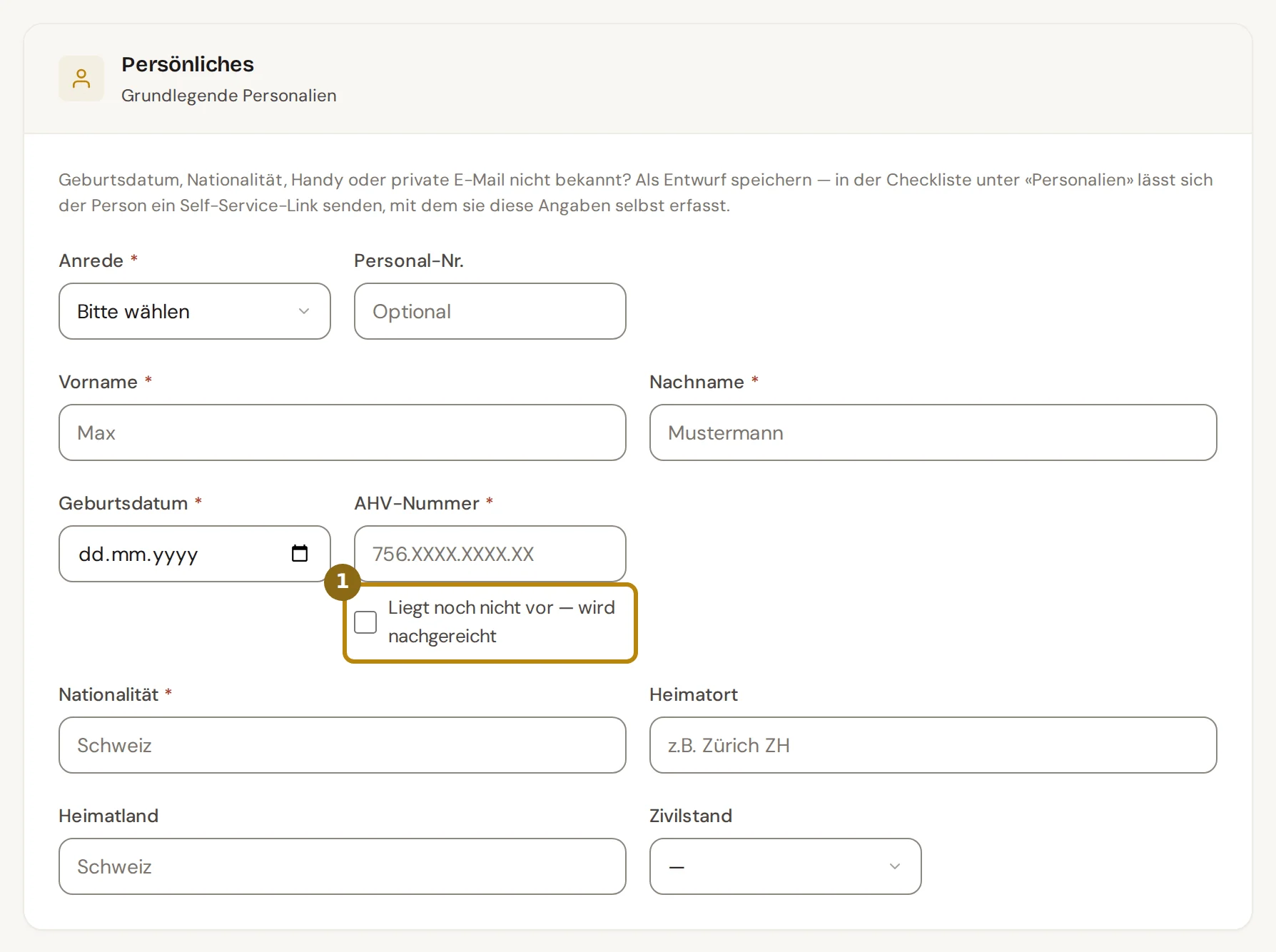Click into the Vorname field
The height and width of the screenshot is (952, 1276).
click(x=343, y=432)
